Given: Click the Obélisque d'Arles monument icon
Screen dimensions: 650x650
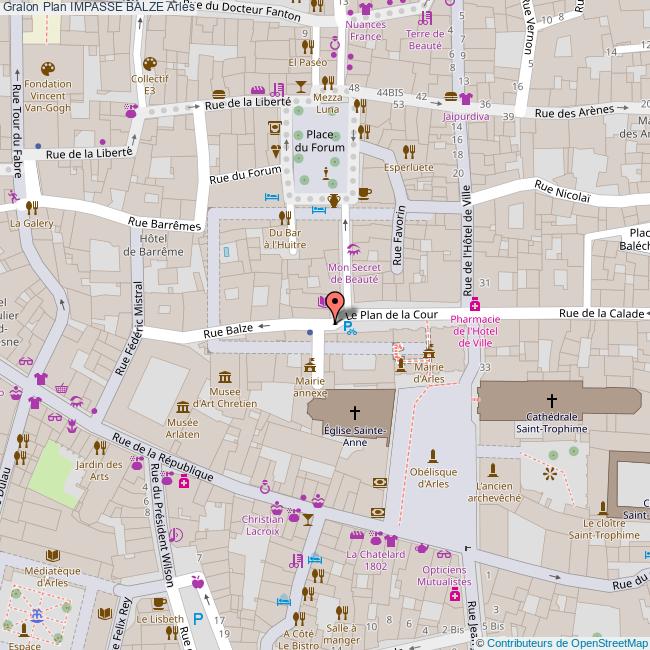Looking at the screenshot, I should click(434, 455).
